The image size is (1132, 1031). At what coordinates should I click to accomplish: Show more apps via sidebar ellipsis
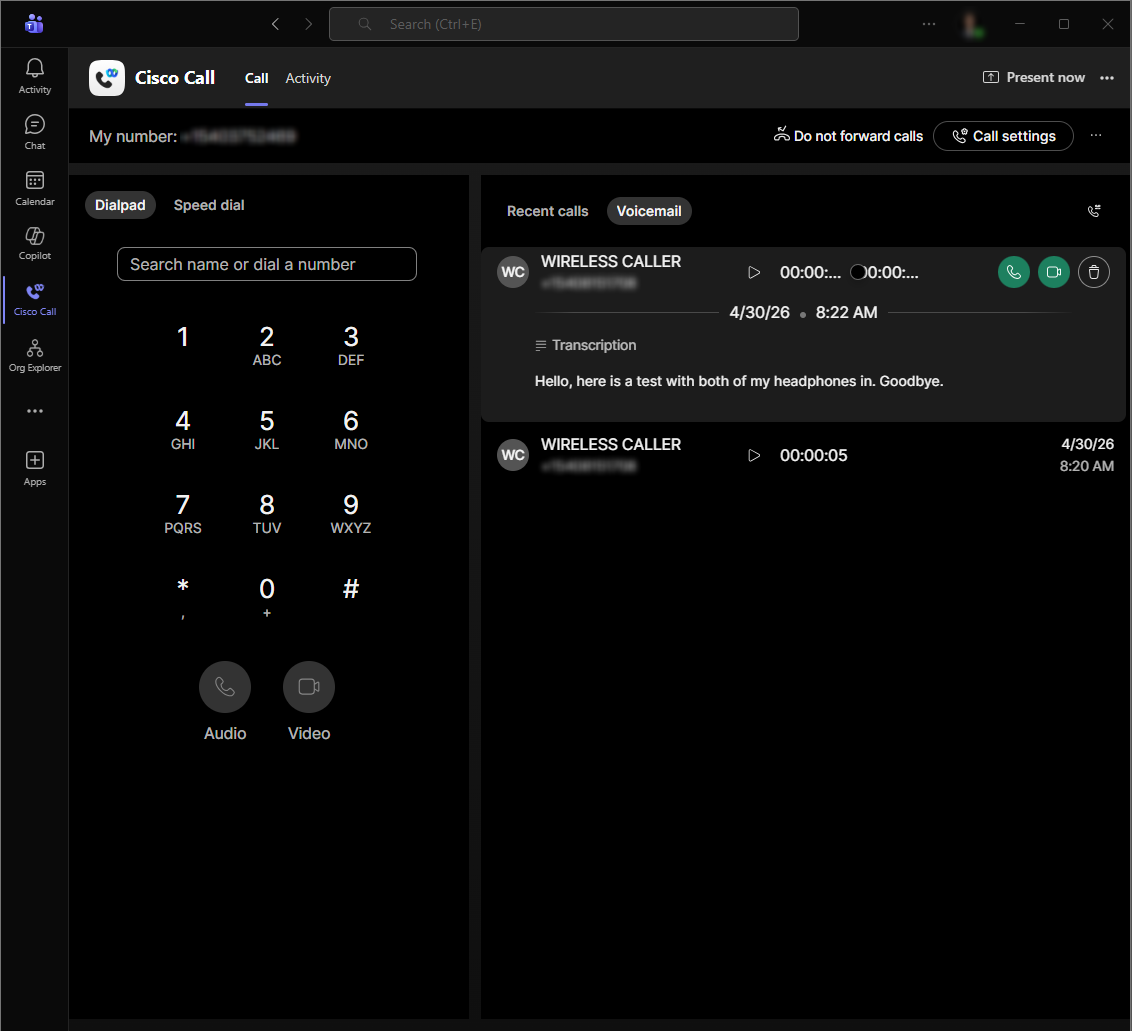pos(35,411)
